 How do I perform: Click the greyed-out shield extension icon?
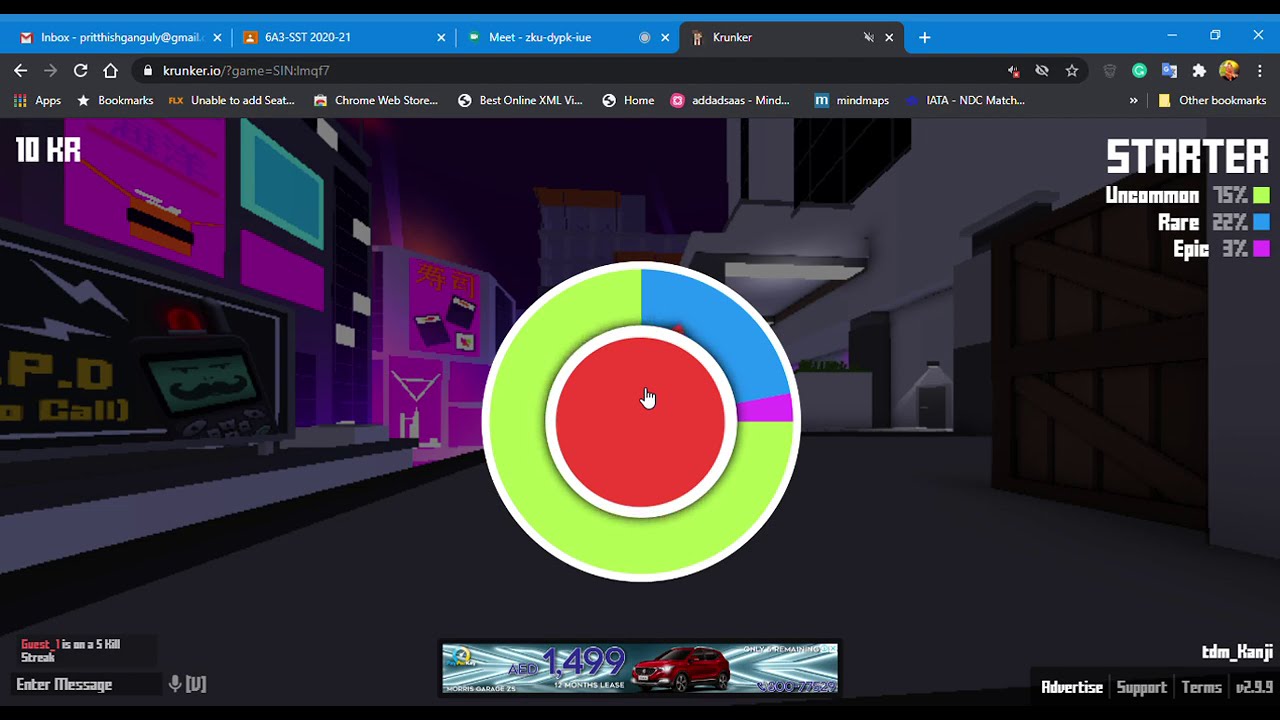1109,71
